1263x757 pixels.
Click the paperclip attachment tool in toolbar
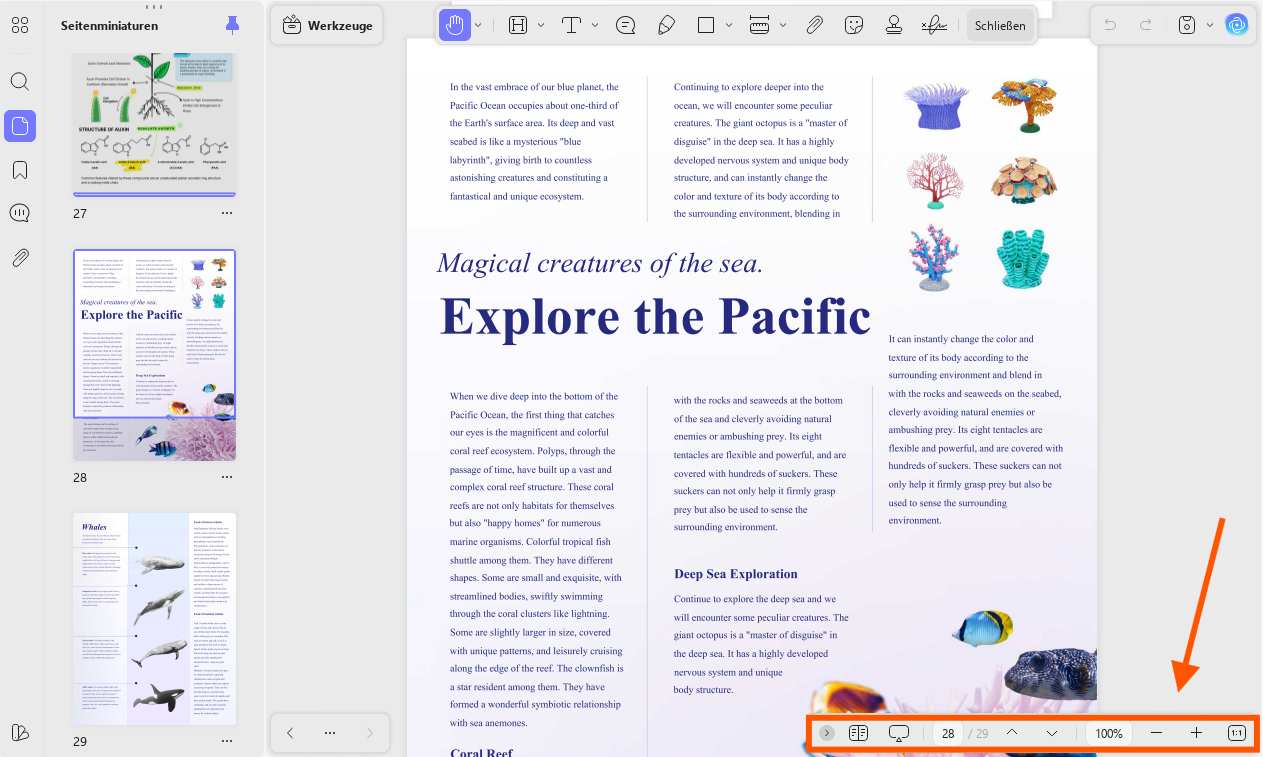pyautogui.click(x=814, y=25)
